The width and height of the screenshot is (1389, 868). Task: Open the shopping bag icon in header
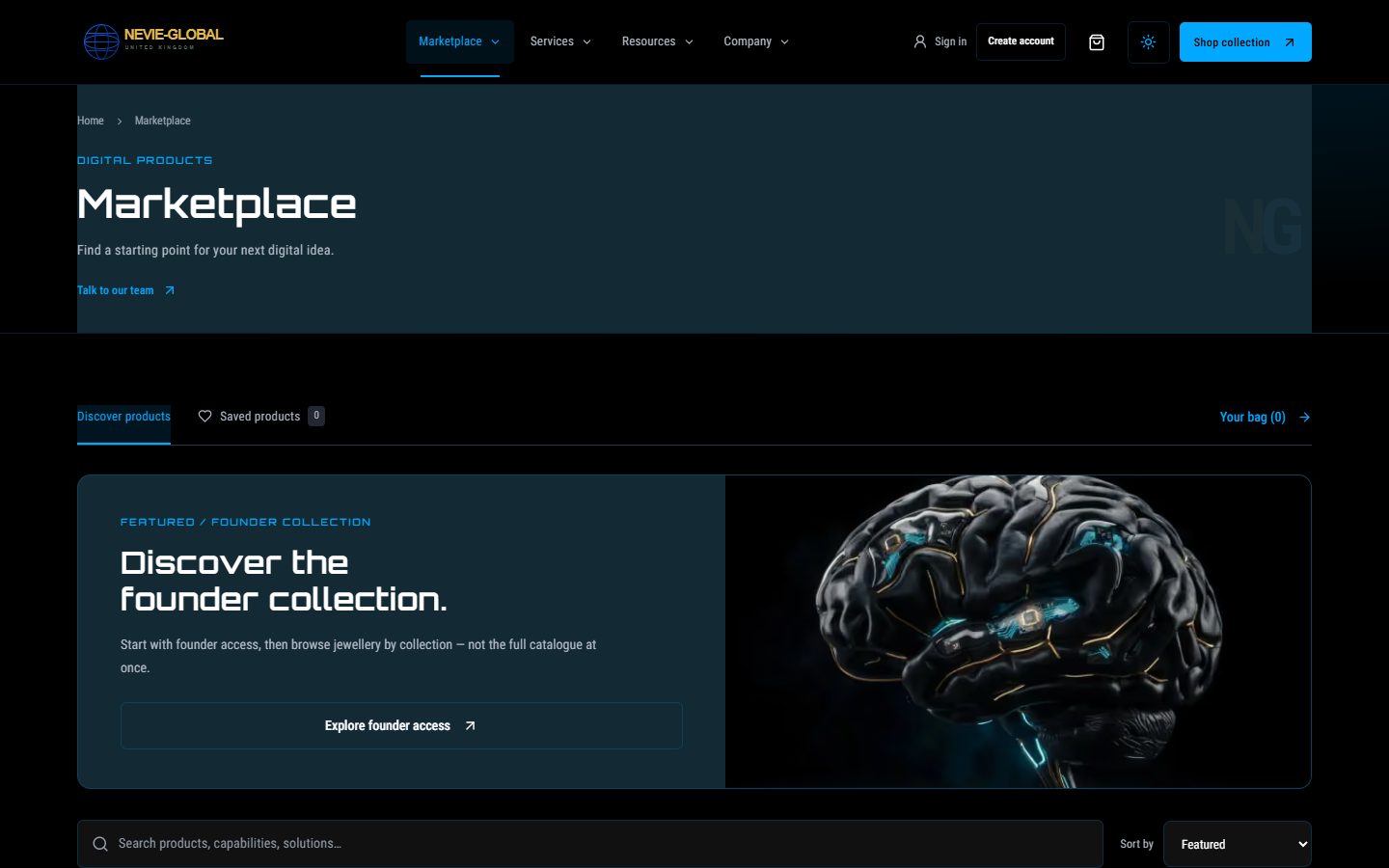[1097, 42]
